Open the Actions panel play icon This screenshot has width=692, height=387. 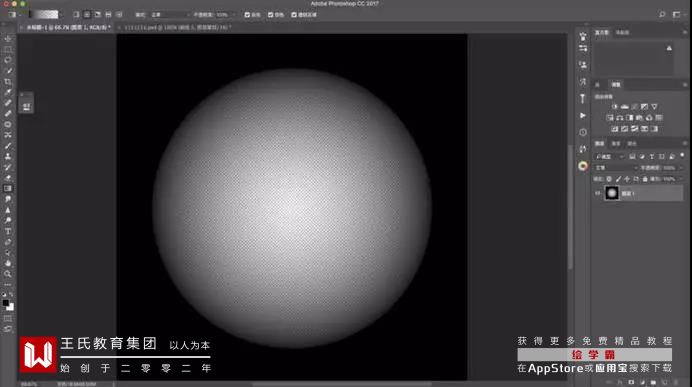coord(583,115)
